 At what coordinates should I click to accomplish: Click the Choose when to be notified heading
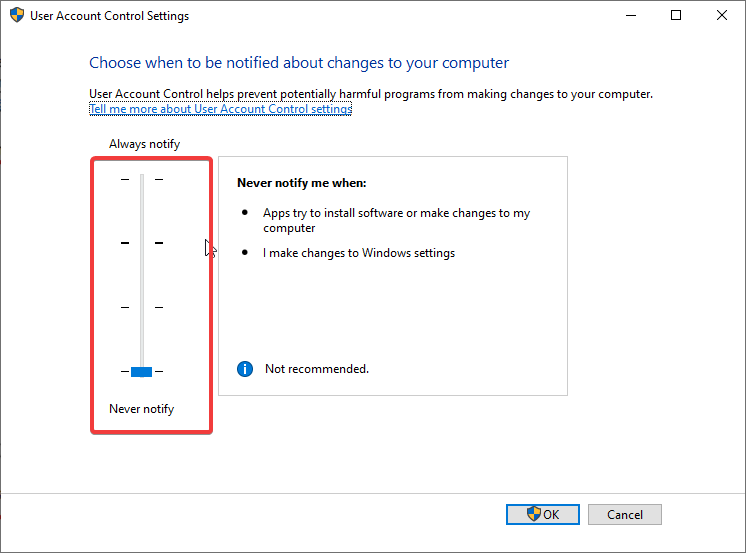[299, 63]
